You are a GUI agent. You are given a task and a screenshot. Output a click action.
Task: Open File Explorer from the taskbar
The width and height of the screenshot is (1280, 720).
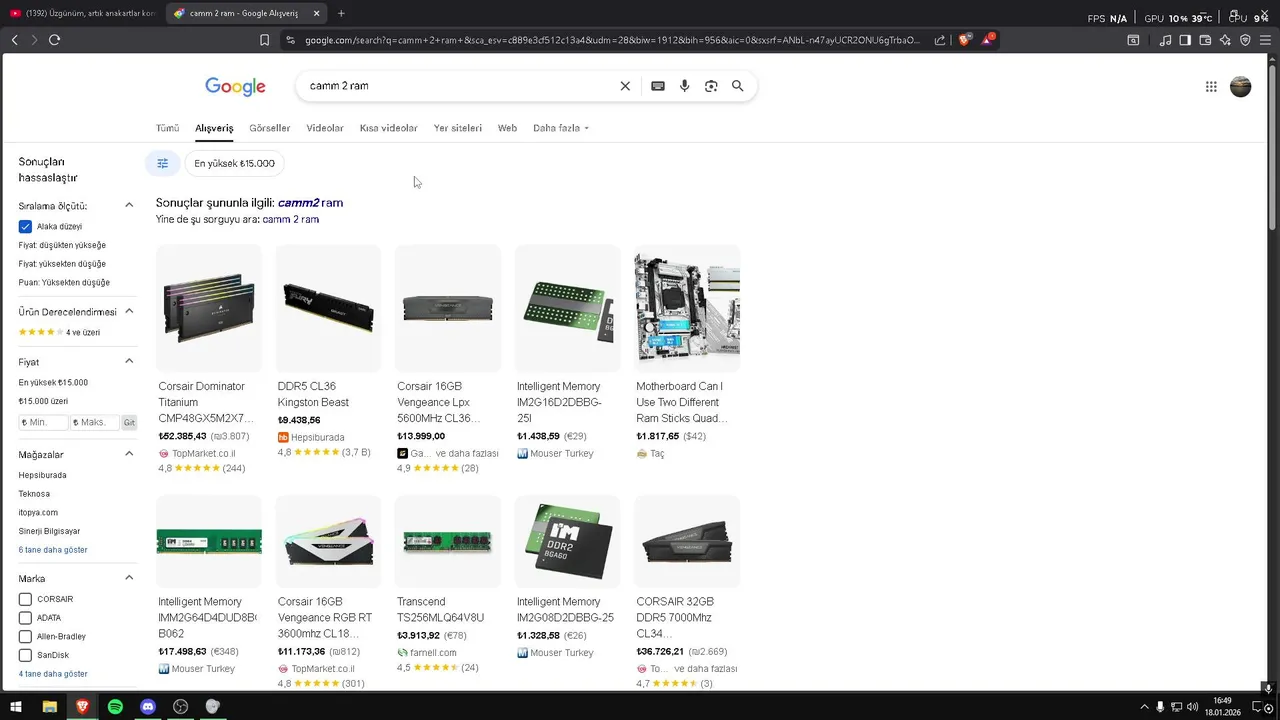49,706
